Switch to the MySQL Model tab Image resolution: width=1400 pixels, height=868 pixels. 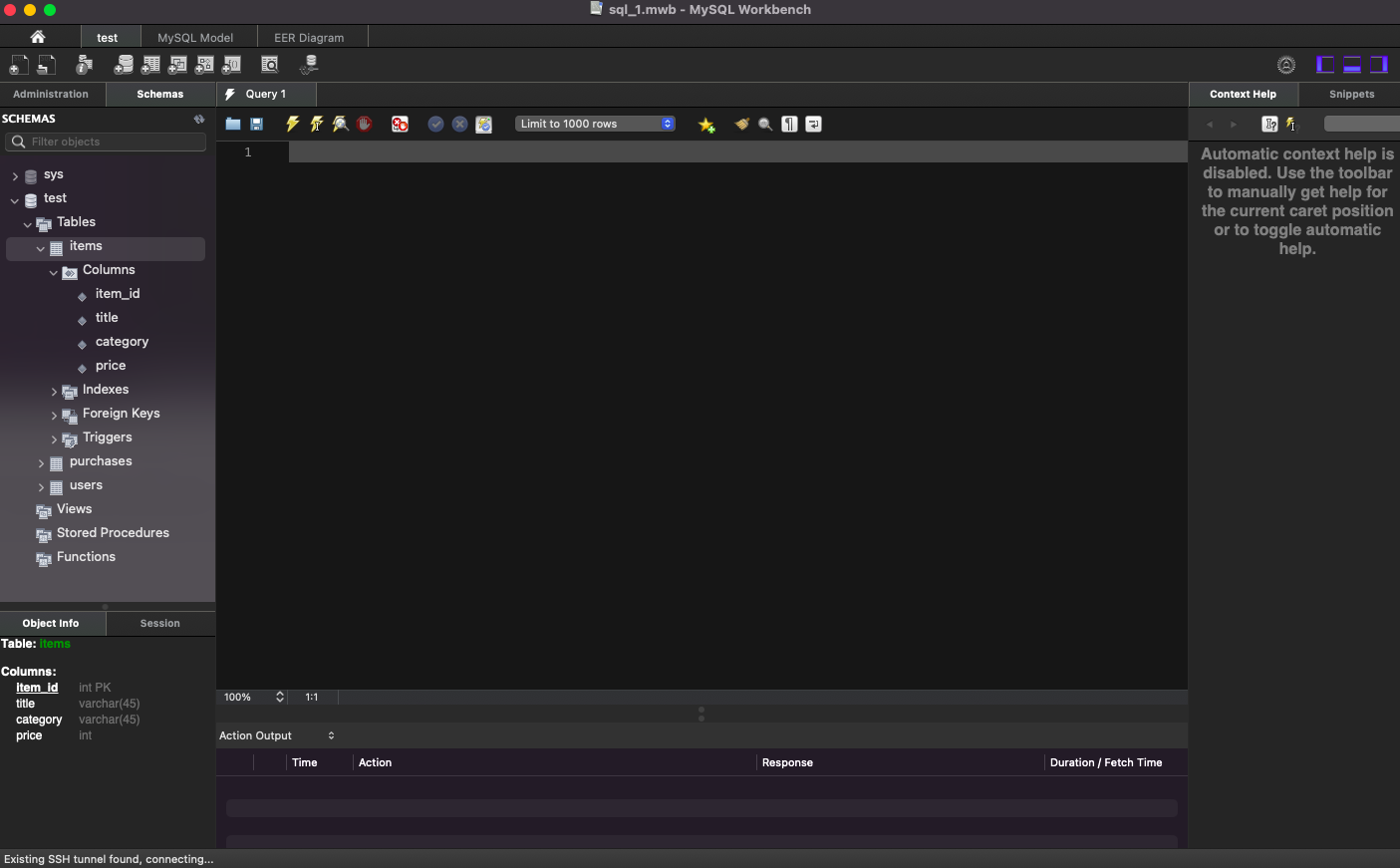(x=195, y=37)
